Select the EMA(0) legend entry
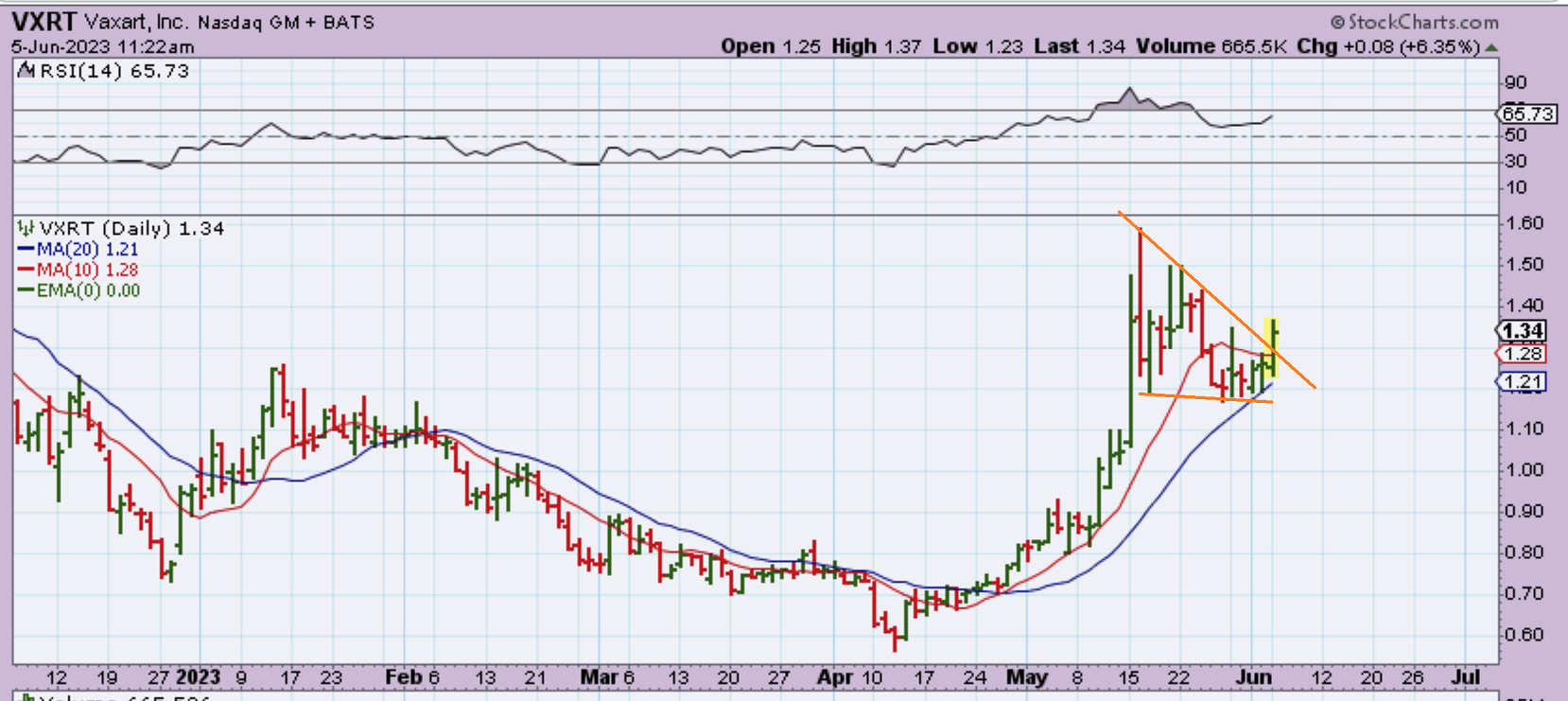This screenshot has width=1568, height=701. click(79, 291)
